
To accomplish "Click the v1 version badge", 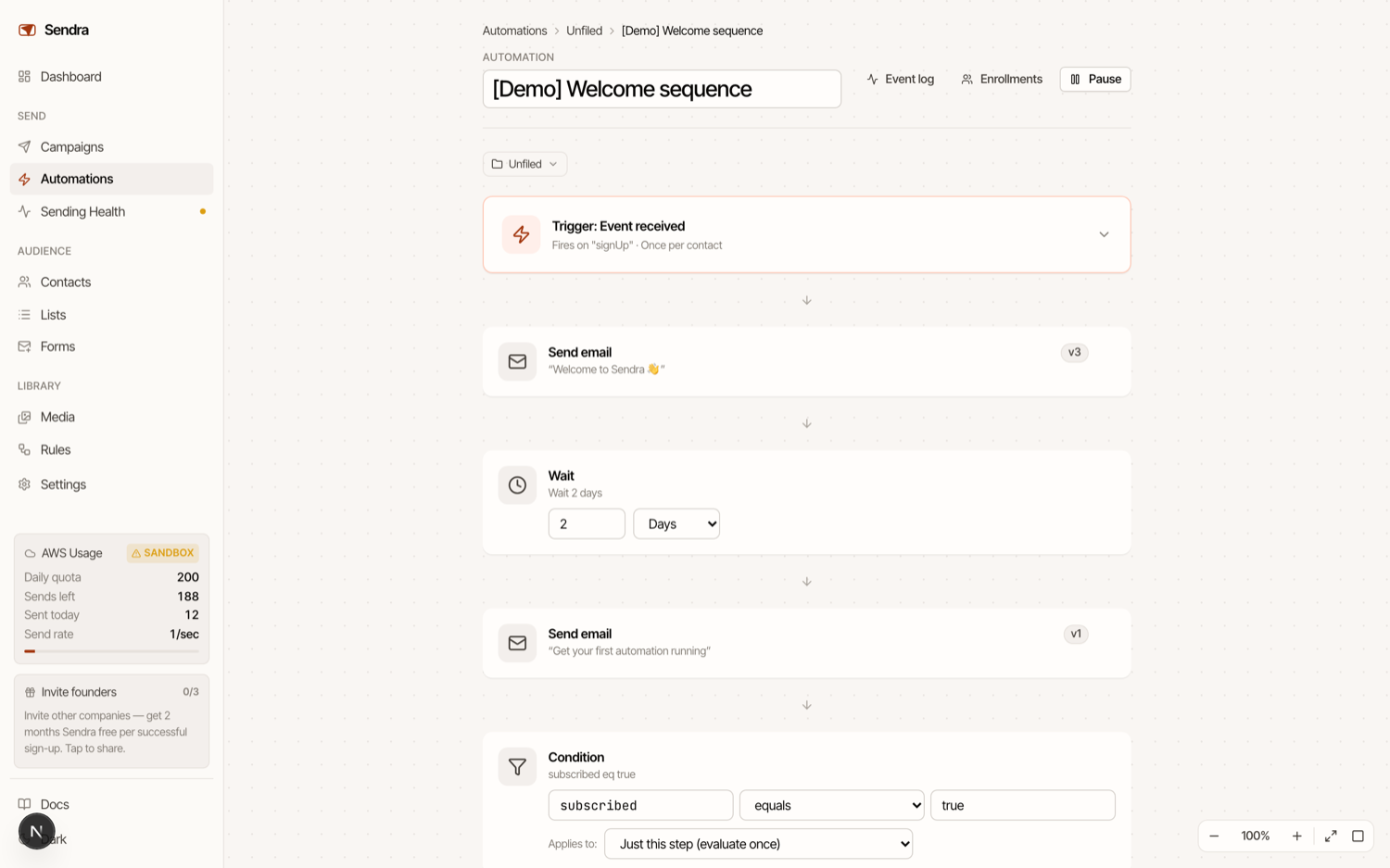I will (1076, 634).
